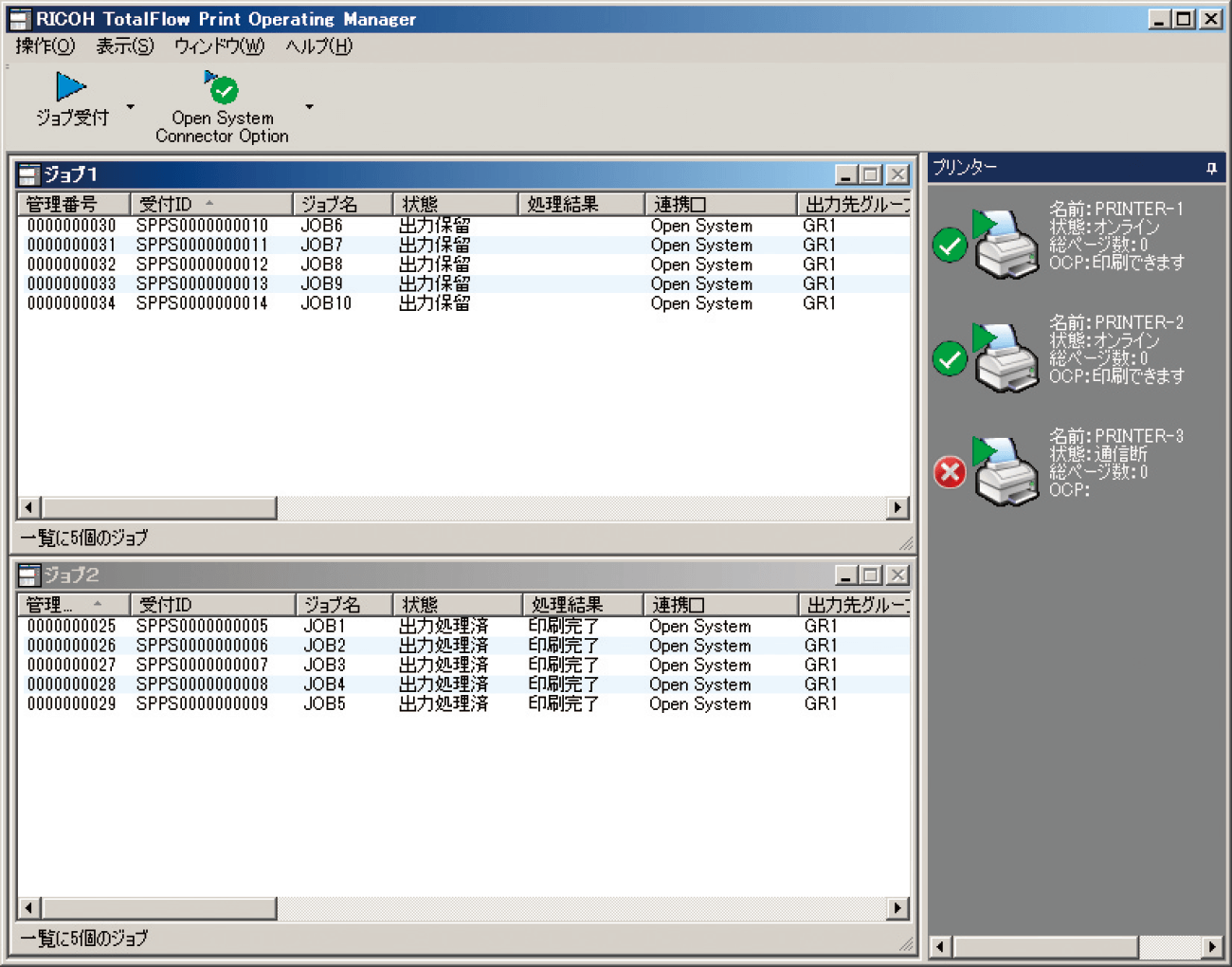Click the green check status icon of PRINTER-1
Screen dimensions: 1232x967
[x=950, y=246]
